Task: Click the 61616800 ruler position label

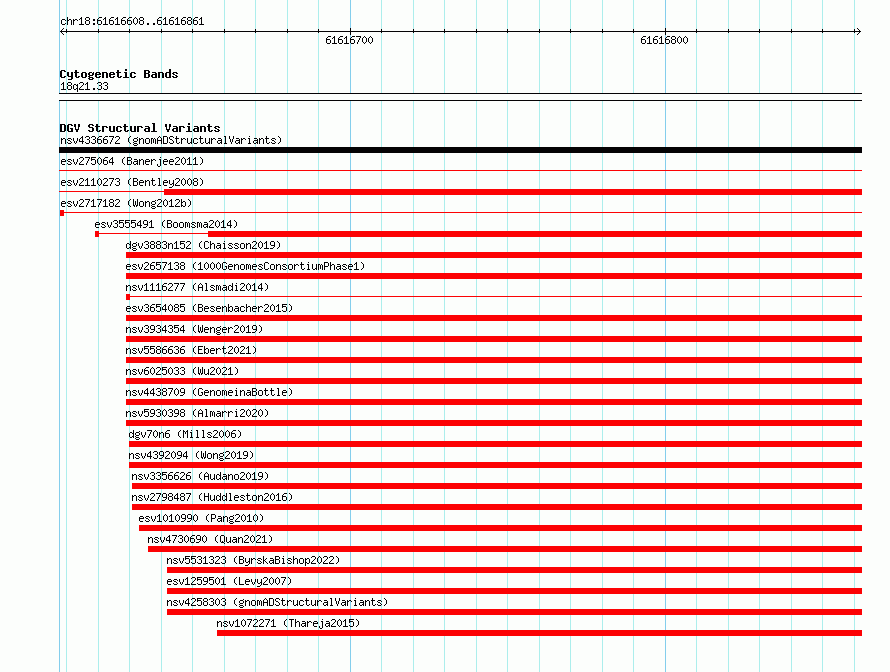Action: pos(664,40)
